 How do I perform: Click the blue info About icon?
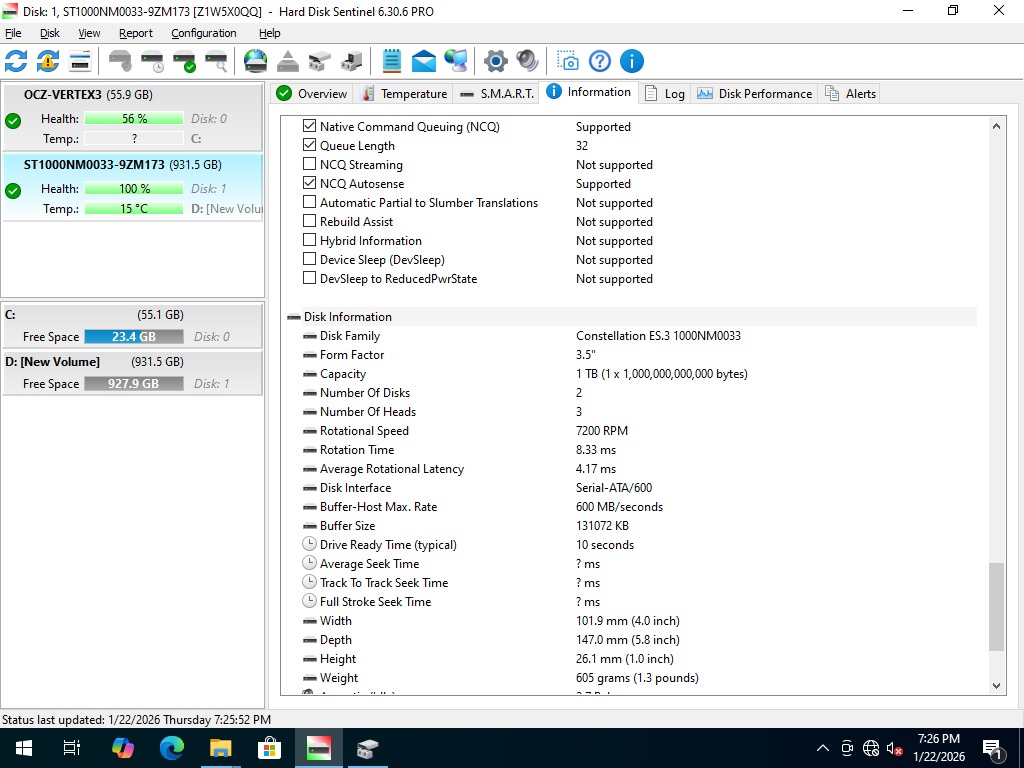[631, 61]
